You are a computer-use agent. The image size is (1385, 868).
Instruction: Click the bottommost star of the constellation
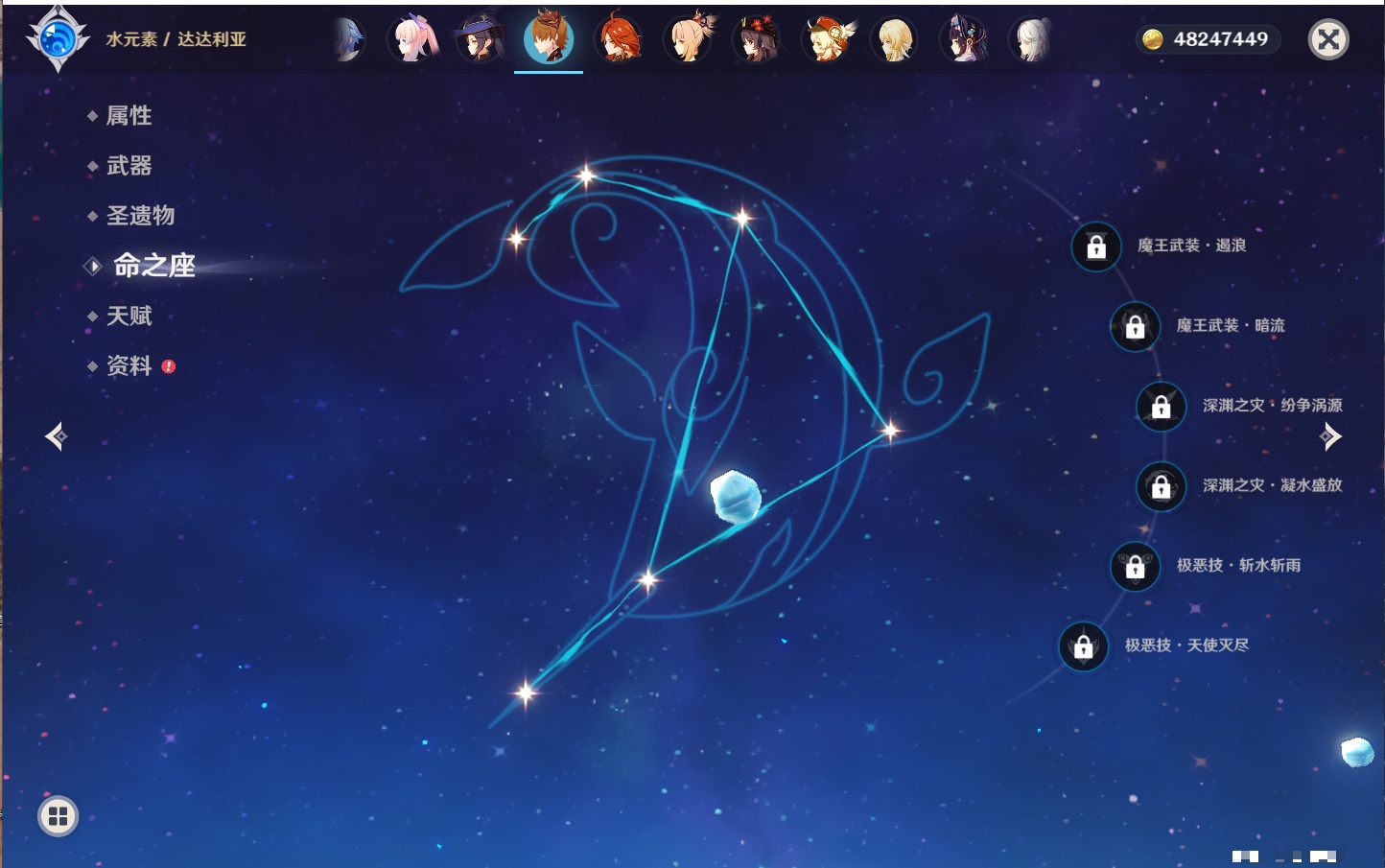[526, 692]
